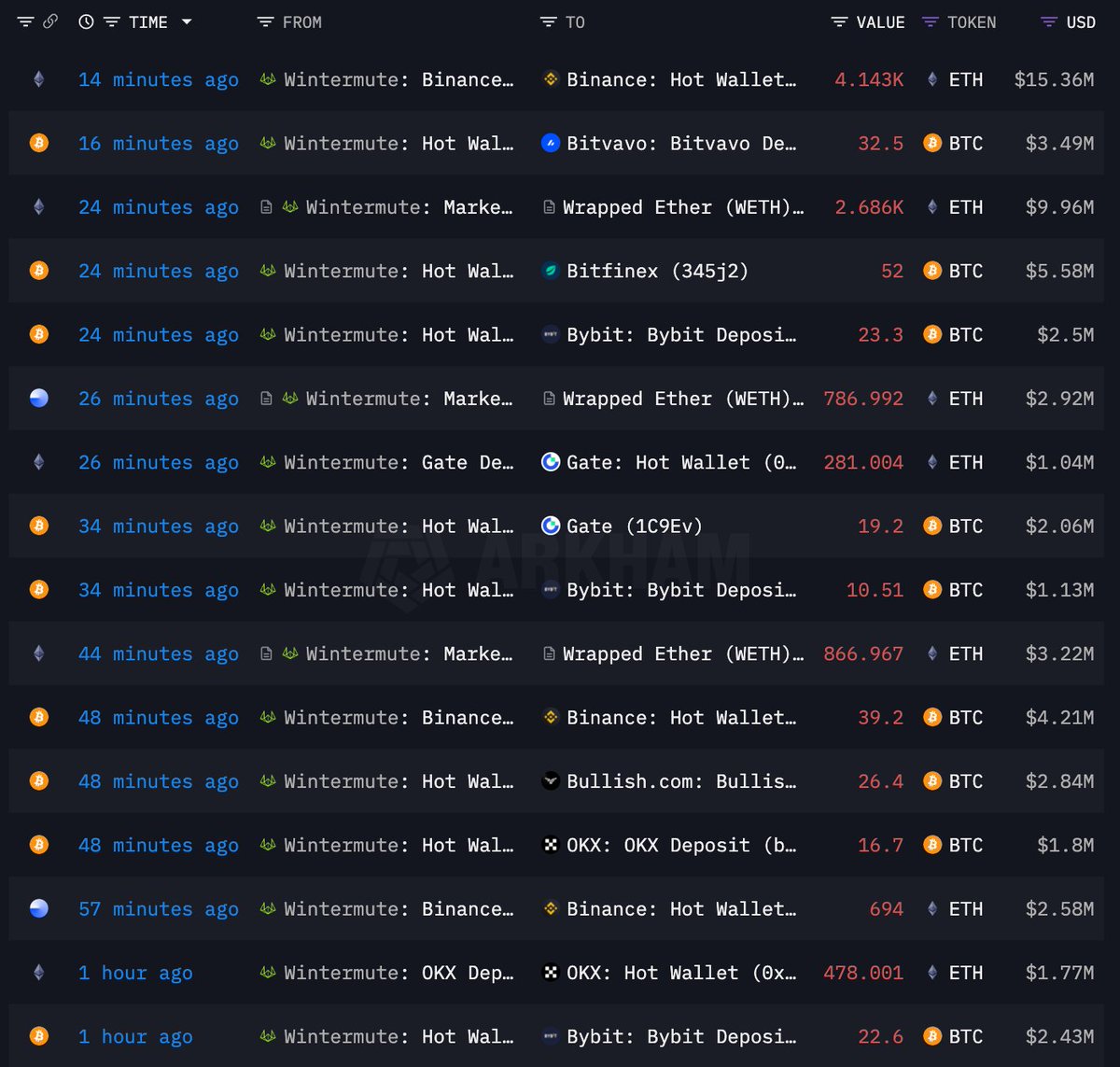1120x1067 pixels.
Task: Click 'Bitvavo: Bitvavo De…' entity link
Action: click(x=681, y=143)
